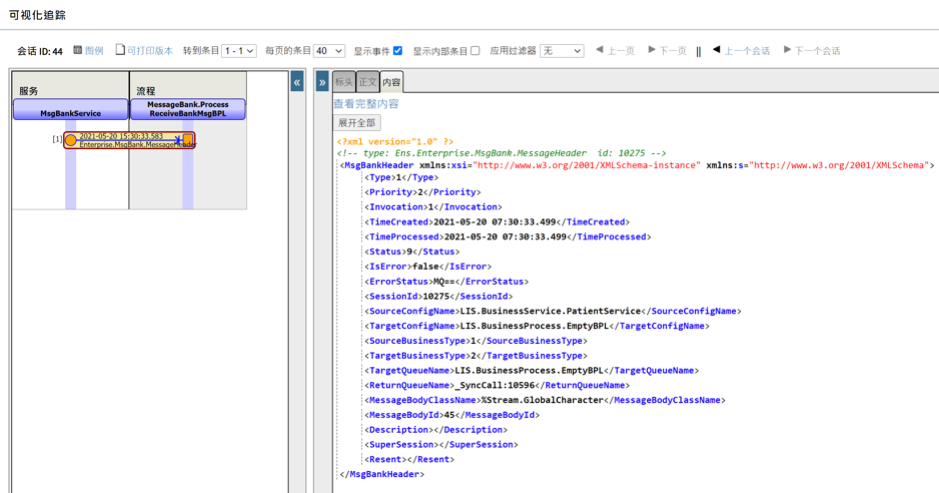
Task: Switch to the 正文 tab
Action: click(x=368, y=82)
